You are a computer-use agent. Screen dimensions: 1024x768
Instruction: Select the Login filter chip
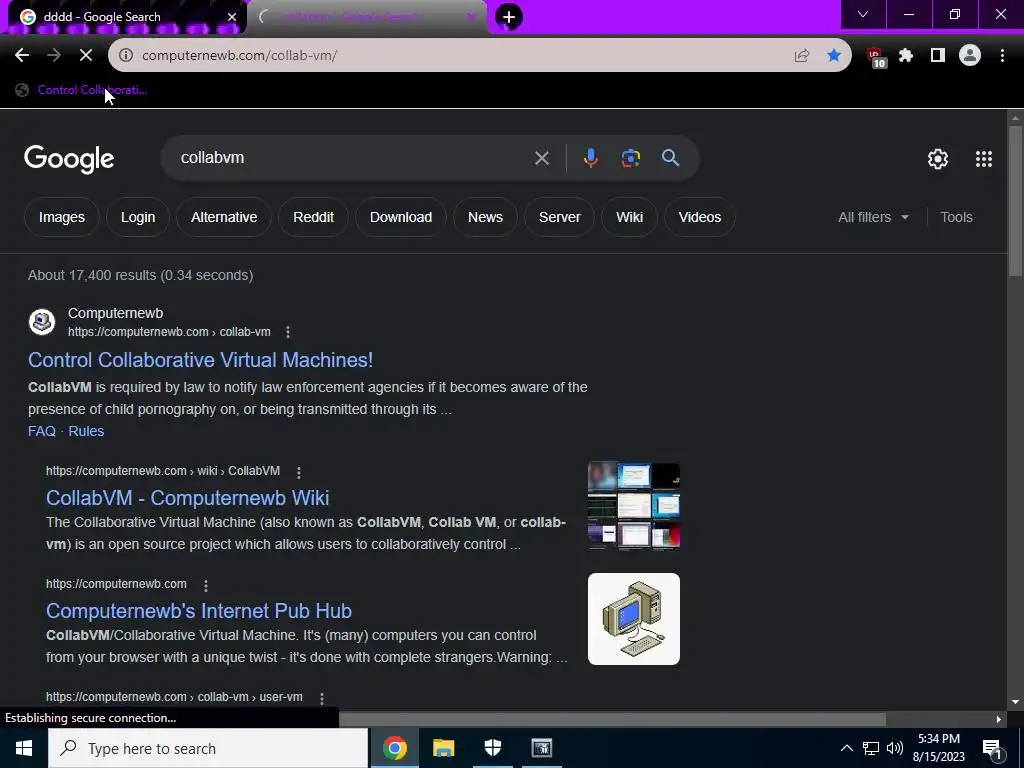pyautogui.click(x=138, y=217)
